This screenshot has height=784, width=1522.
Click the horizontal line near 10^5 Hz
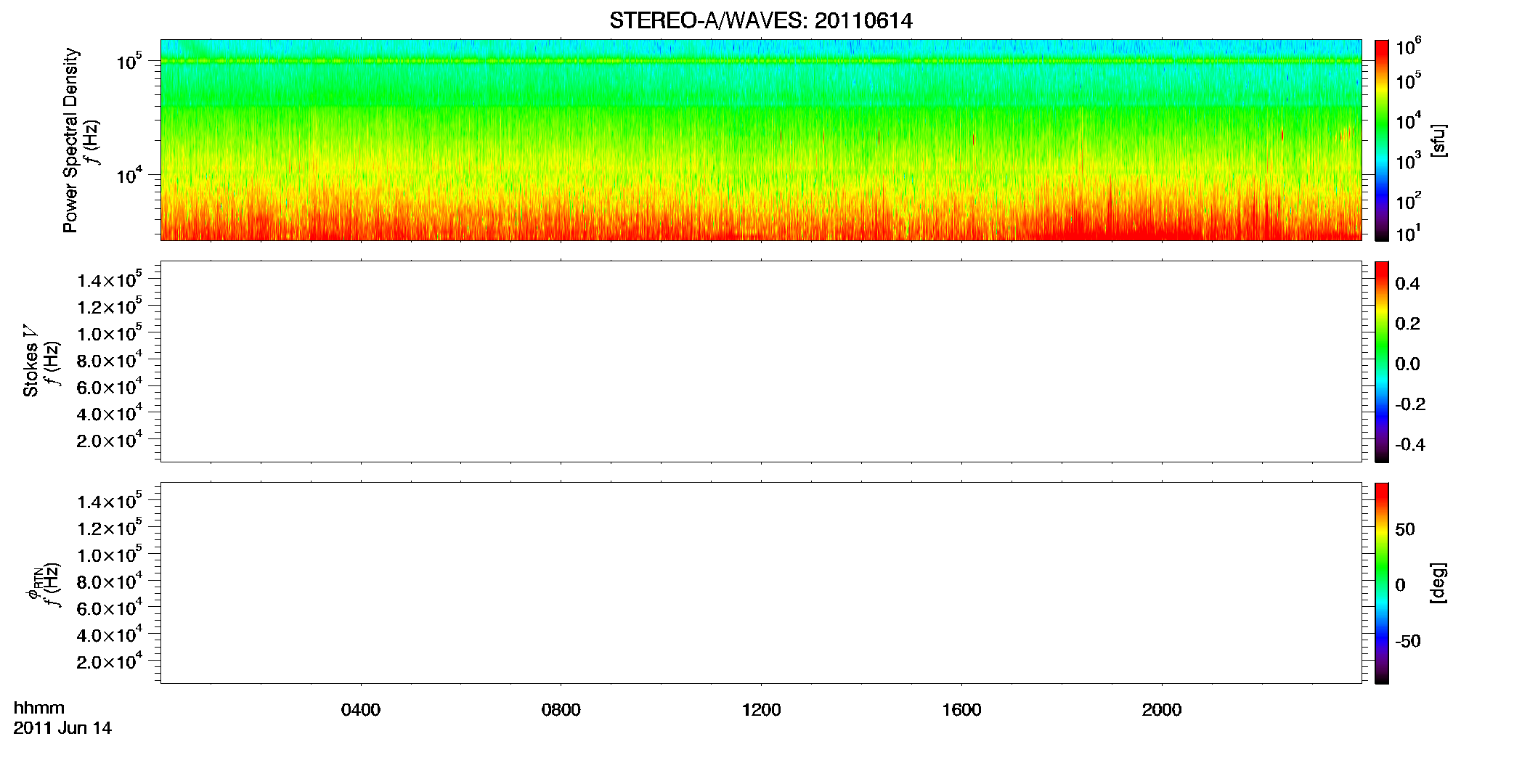click(x=761, y=61)
